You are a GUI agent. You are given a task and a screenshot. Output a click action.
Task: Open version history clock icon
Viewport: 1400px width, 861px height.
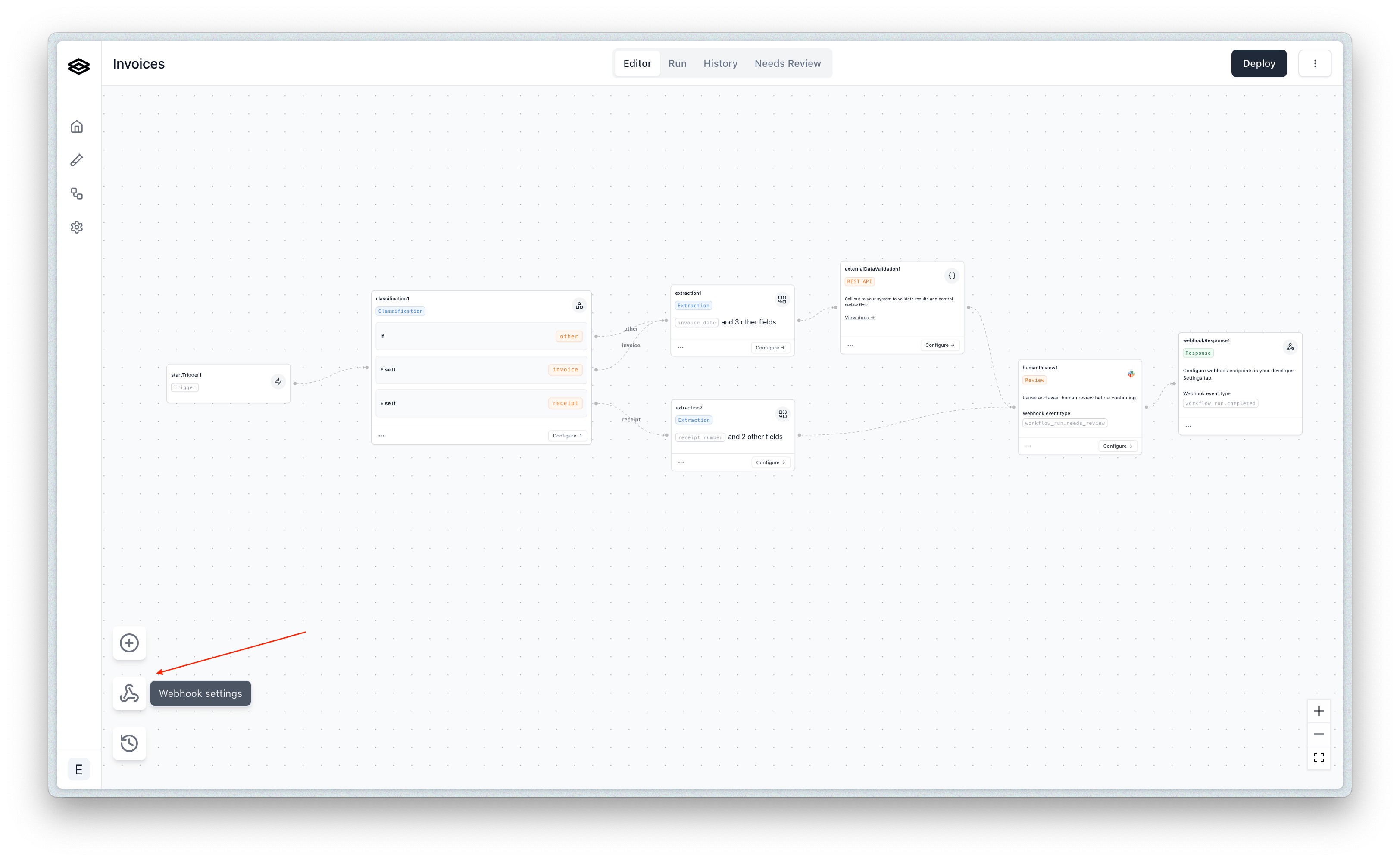click(129, 743)
